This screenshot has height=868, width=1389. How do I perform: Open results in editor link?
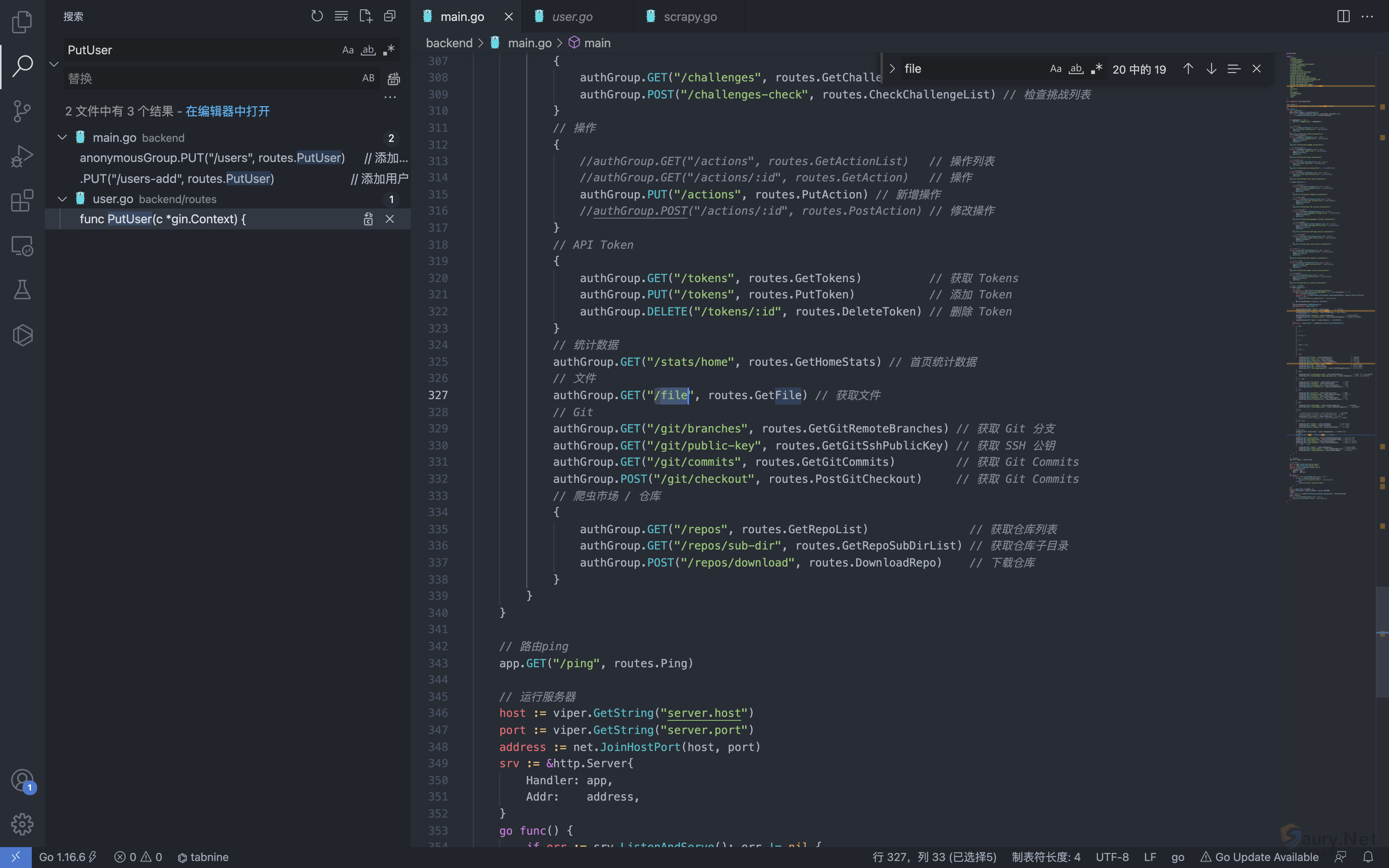point(227,111)
